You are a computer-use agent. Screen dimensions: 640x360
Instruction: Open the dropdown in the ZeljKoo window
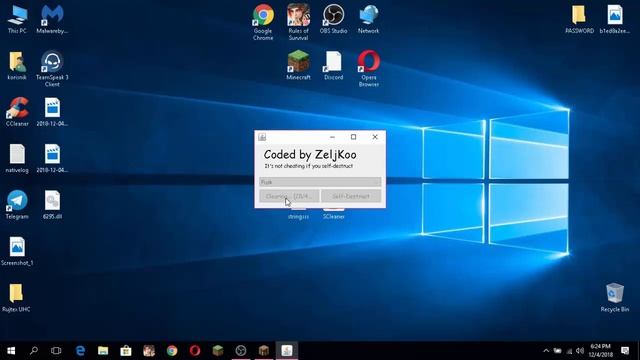(x=320, y=182)
